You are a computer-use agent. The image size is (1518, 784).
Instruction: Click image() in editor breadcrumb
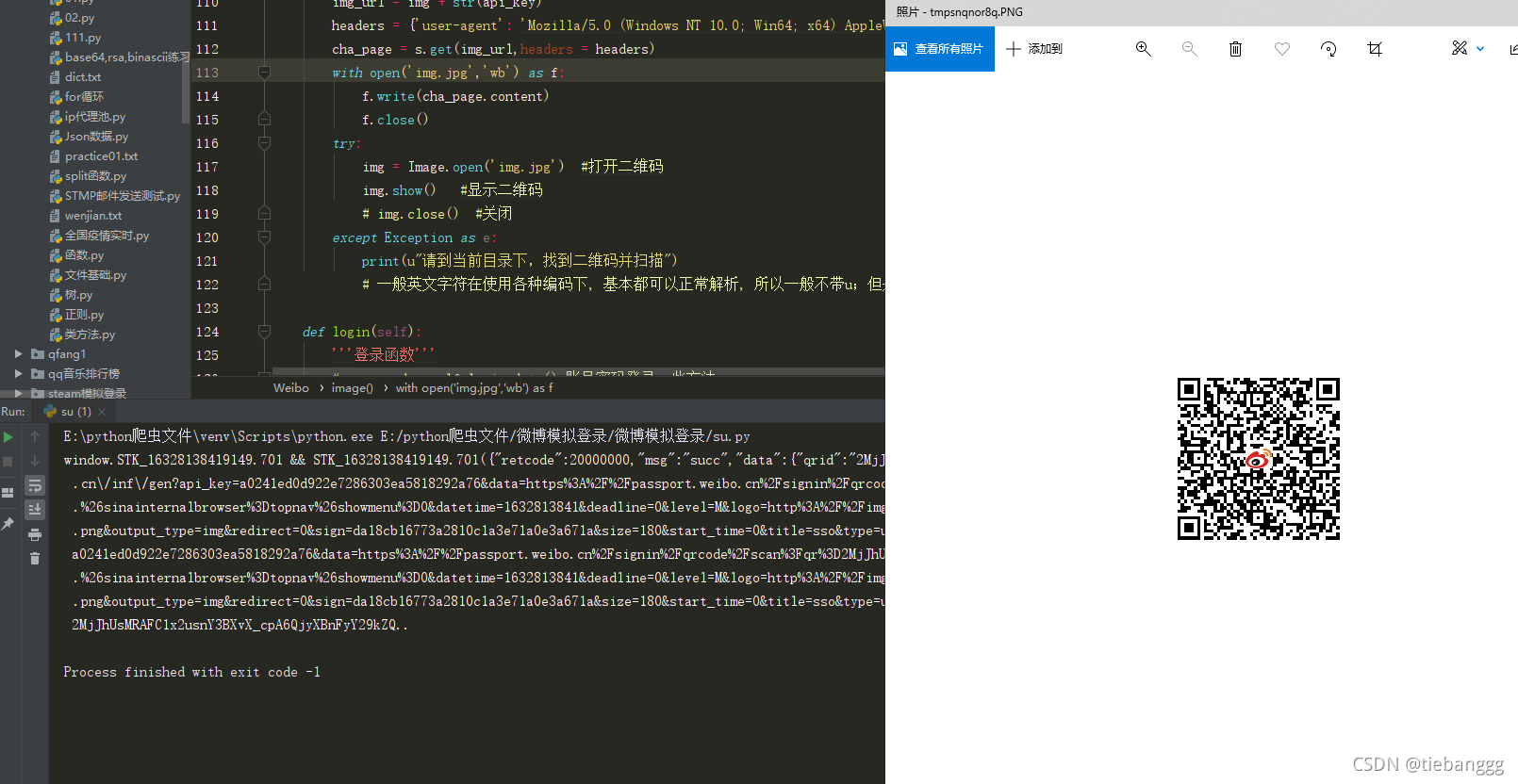coord(352,388)
